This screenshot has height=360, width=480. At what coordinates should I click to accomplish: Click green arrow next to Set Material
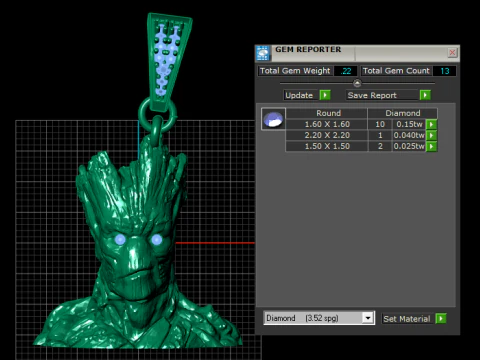pyautogui.click(x=441, y=318)
